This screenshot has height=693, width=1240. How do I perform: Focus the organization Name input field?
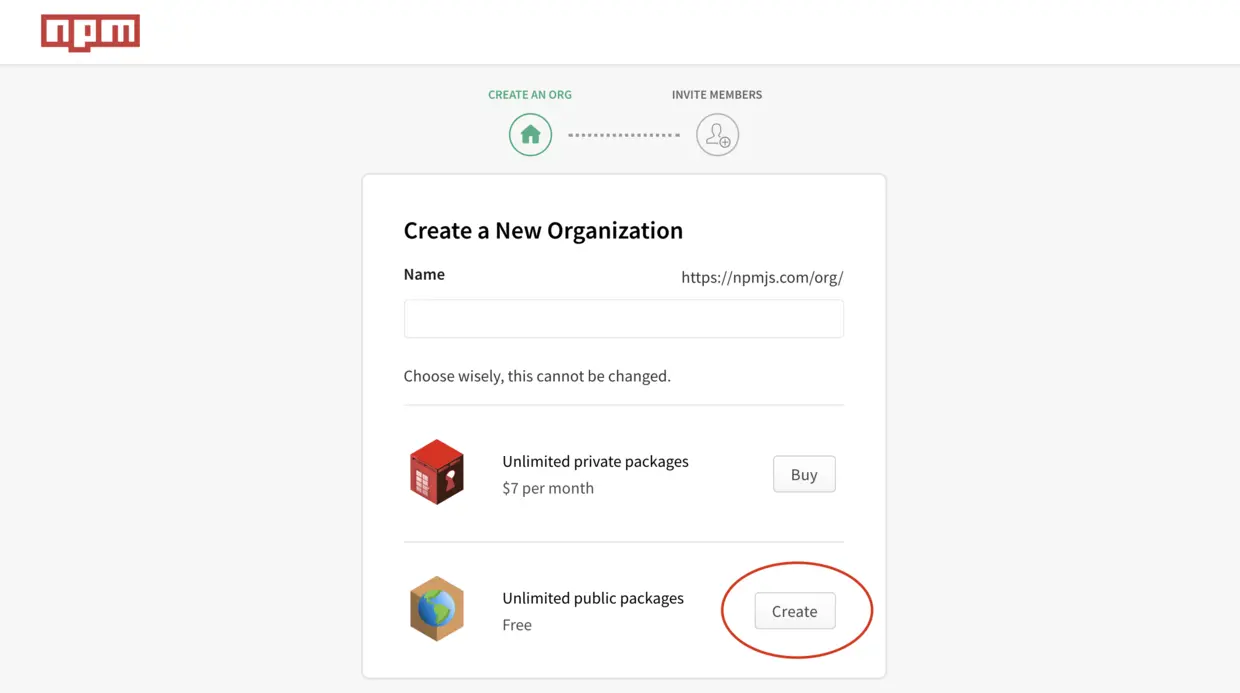pyautogui.click(x=623, y=319)
